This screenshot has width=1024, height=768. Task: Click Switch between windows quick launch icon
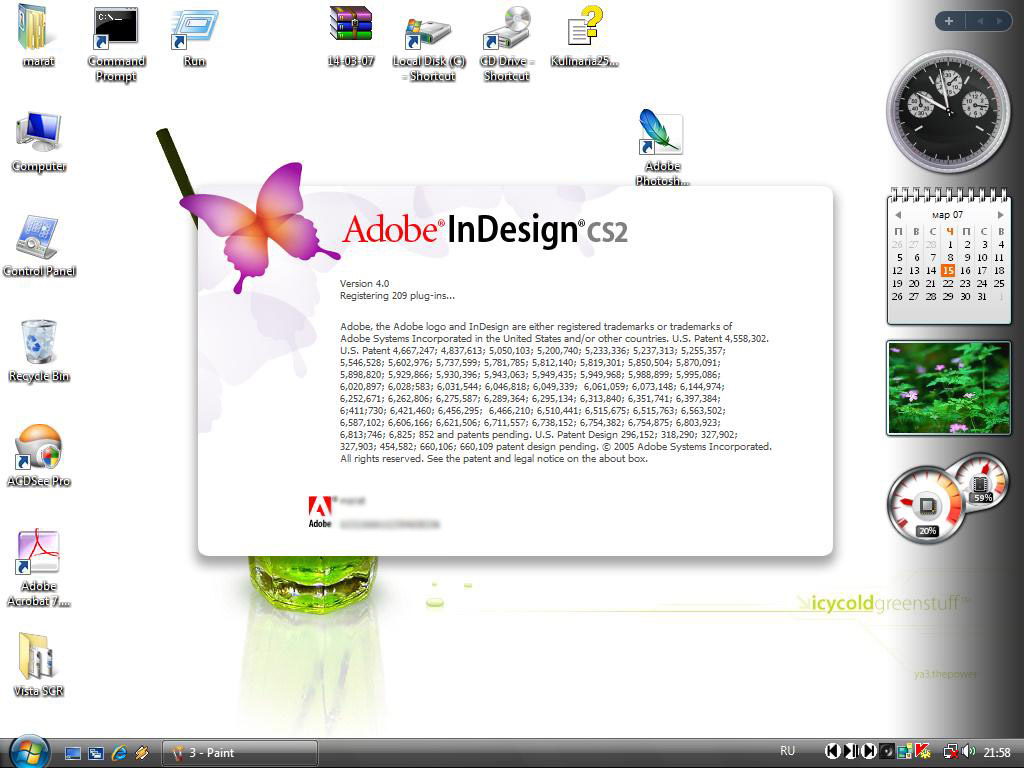coord(96,753)
